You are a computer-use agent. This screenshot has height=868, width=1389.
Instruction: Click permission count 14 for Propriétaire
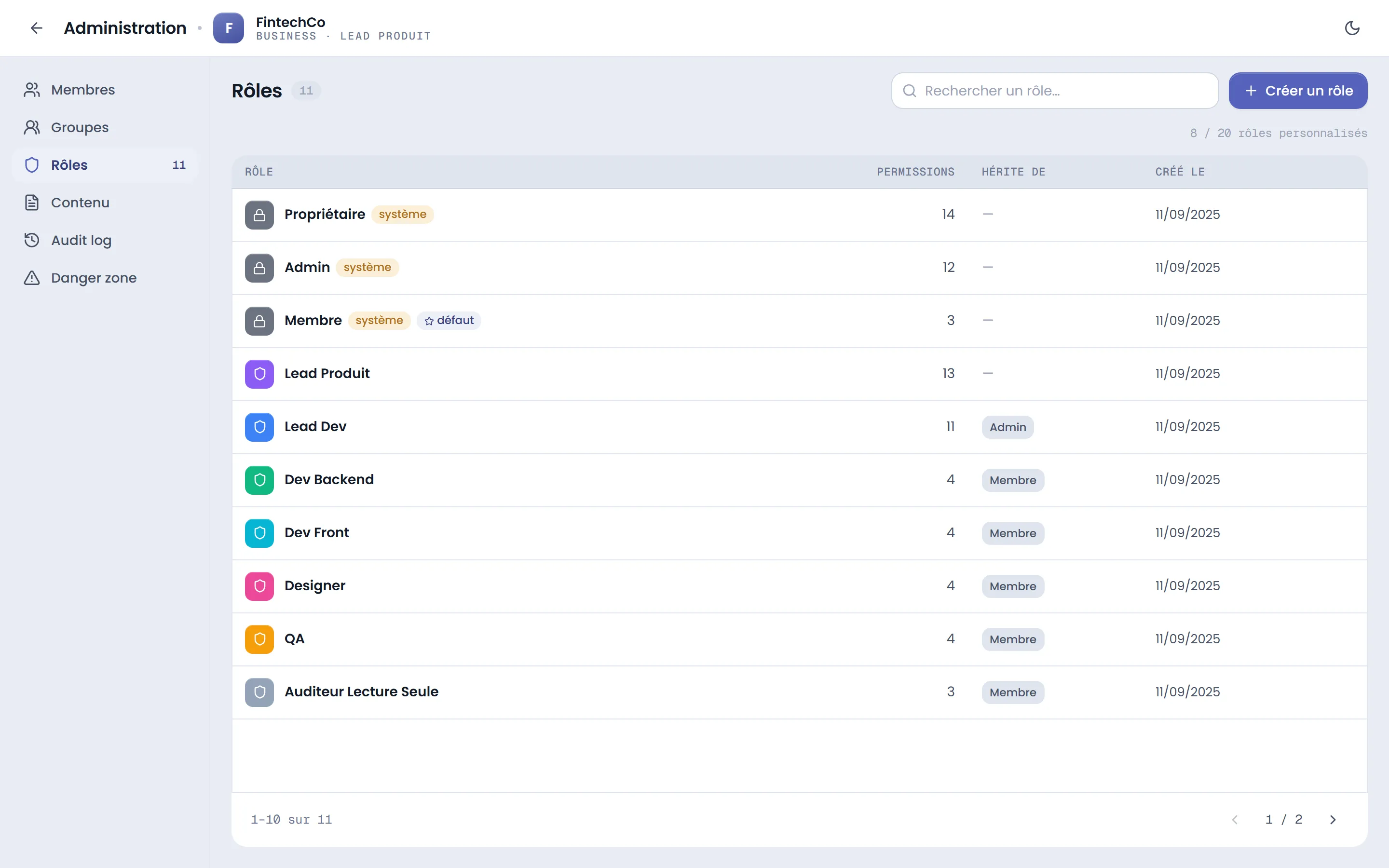[948, 215]
